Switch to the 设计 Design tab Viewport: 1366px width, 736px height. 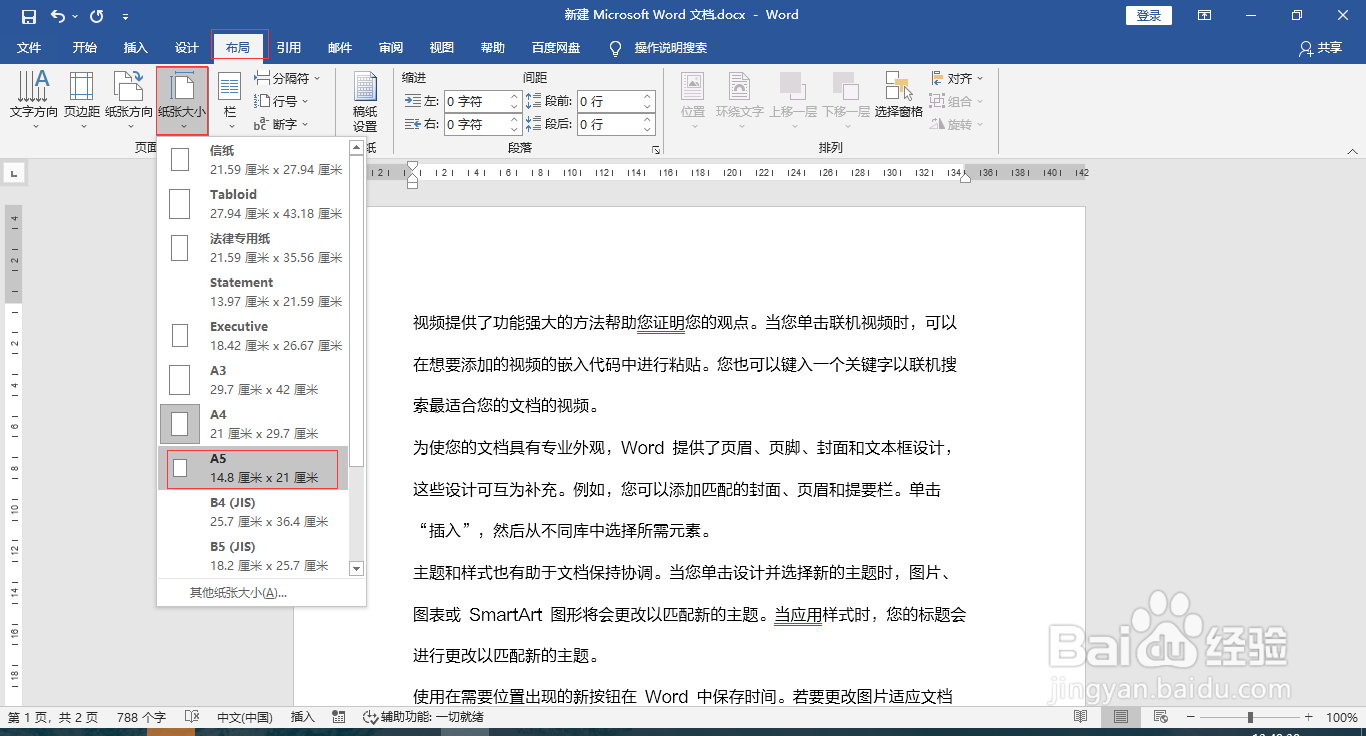(x=187, y=47)
